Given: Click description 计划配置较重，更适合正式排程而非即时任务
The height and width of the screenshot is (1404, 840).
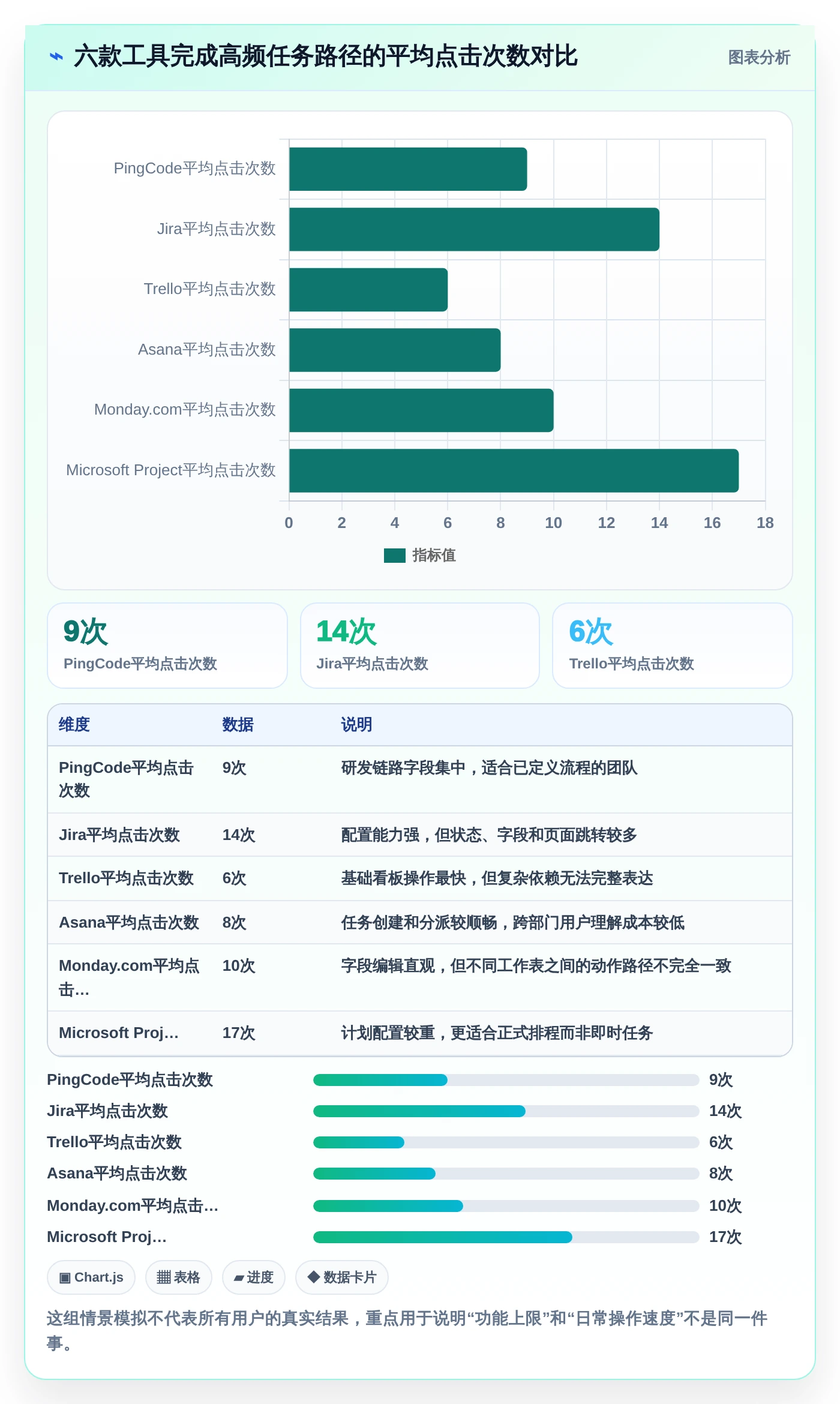Looking at the screenshot, I should click(497, 1033).
